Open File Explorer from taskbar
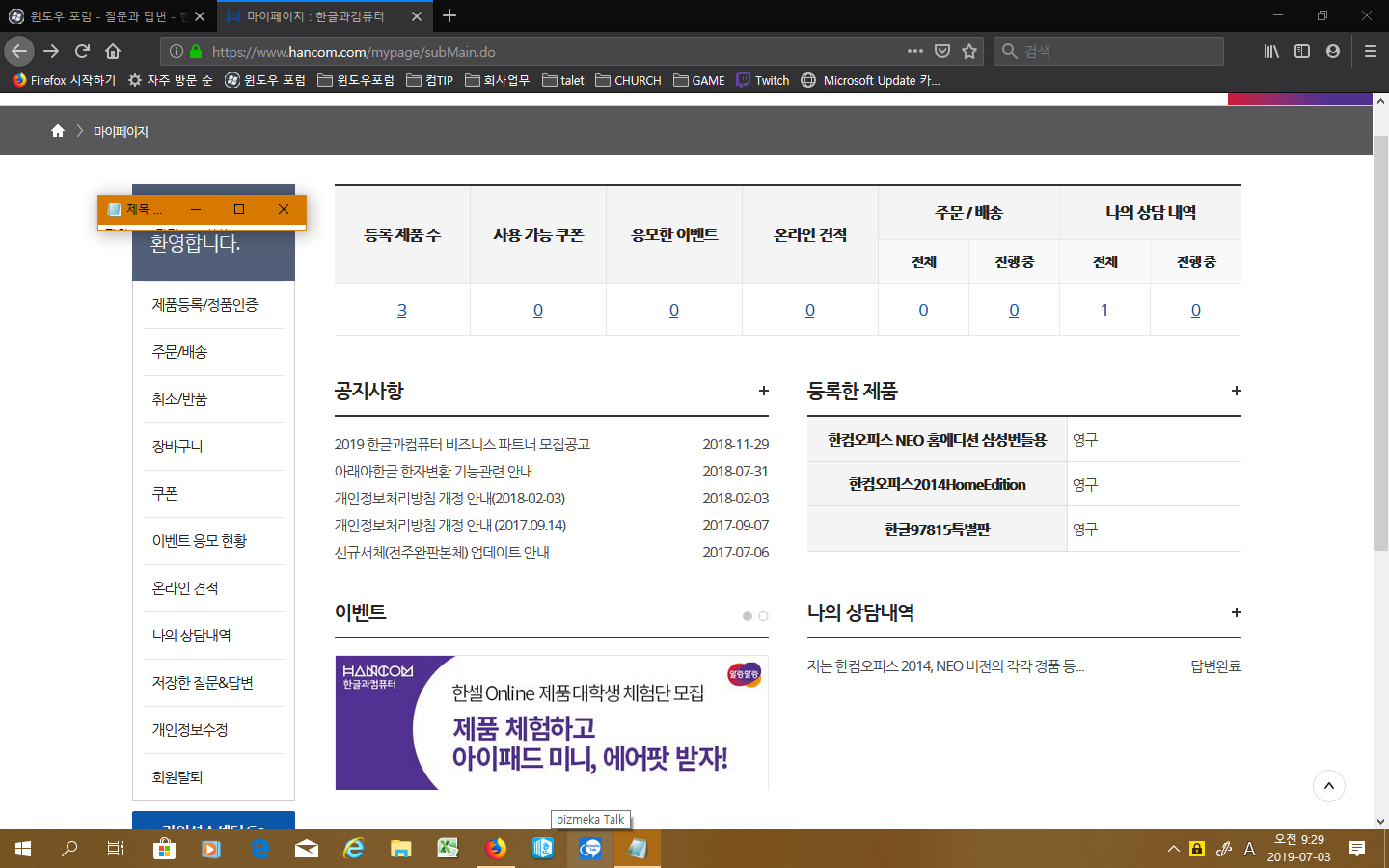This screenshot has width=1389, height=868. tap(401, 849)
